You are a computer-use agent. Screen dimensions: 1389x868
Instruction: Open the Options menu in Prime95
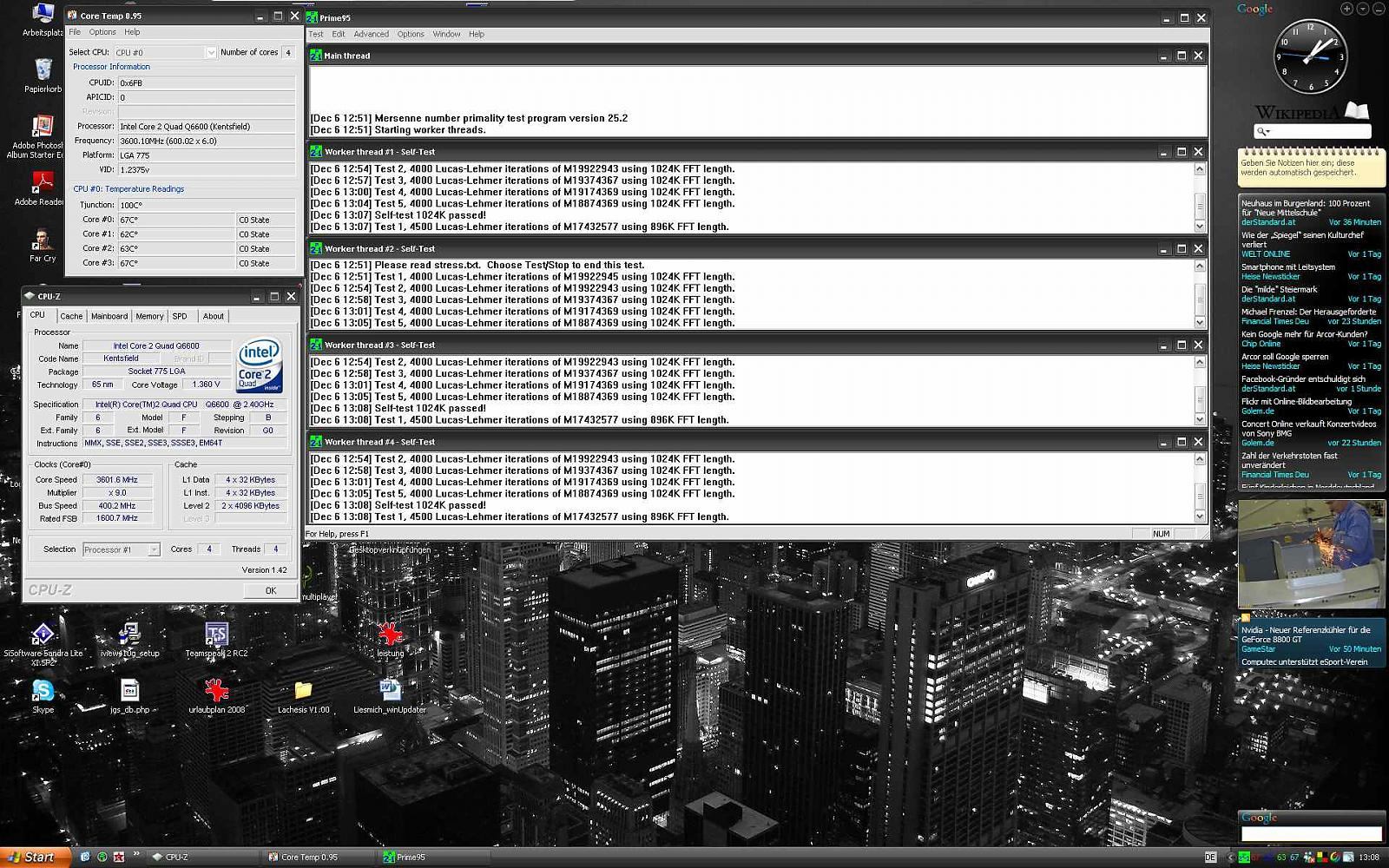coord(411,34)
